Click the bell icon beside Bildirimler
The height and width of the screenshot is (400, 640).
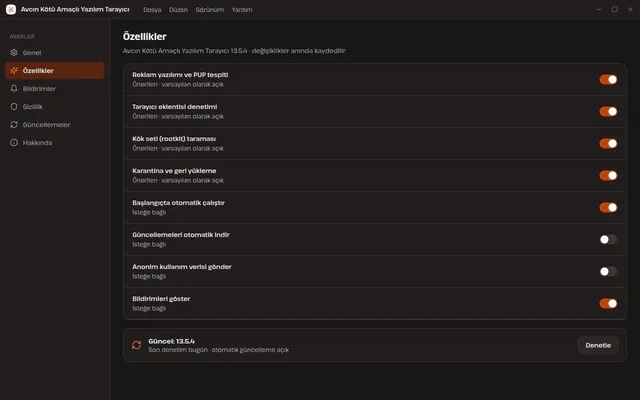[x=14, y=89]
